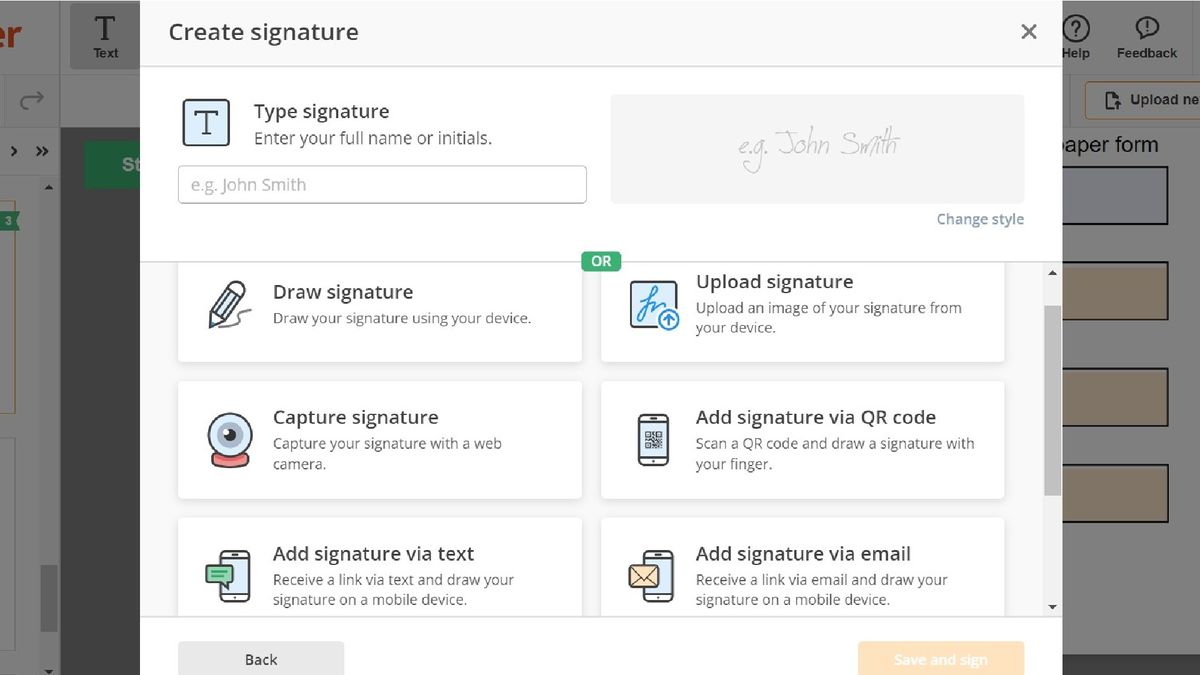Viewport: 1200px width, 675px height.
Task: Choose the Upload signature image icon
Action: (x=654, y=305)
